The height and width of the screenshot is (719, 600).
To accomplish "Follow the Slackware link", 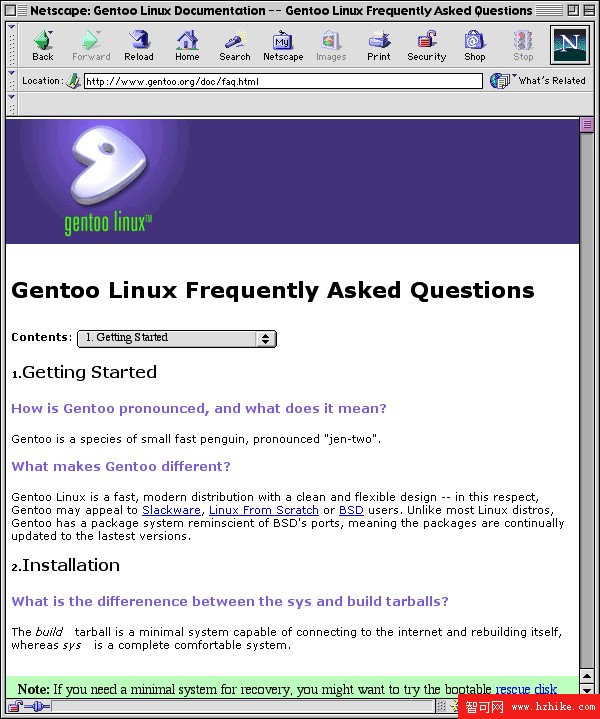I will pos(171,510).
